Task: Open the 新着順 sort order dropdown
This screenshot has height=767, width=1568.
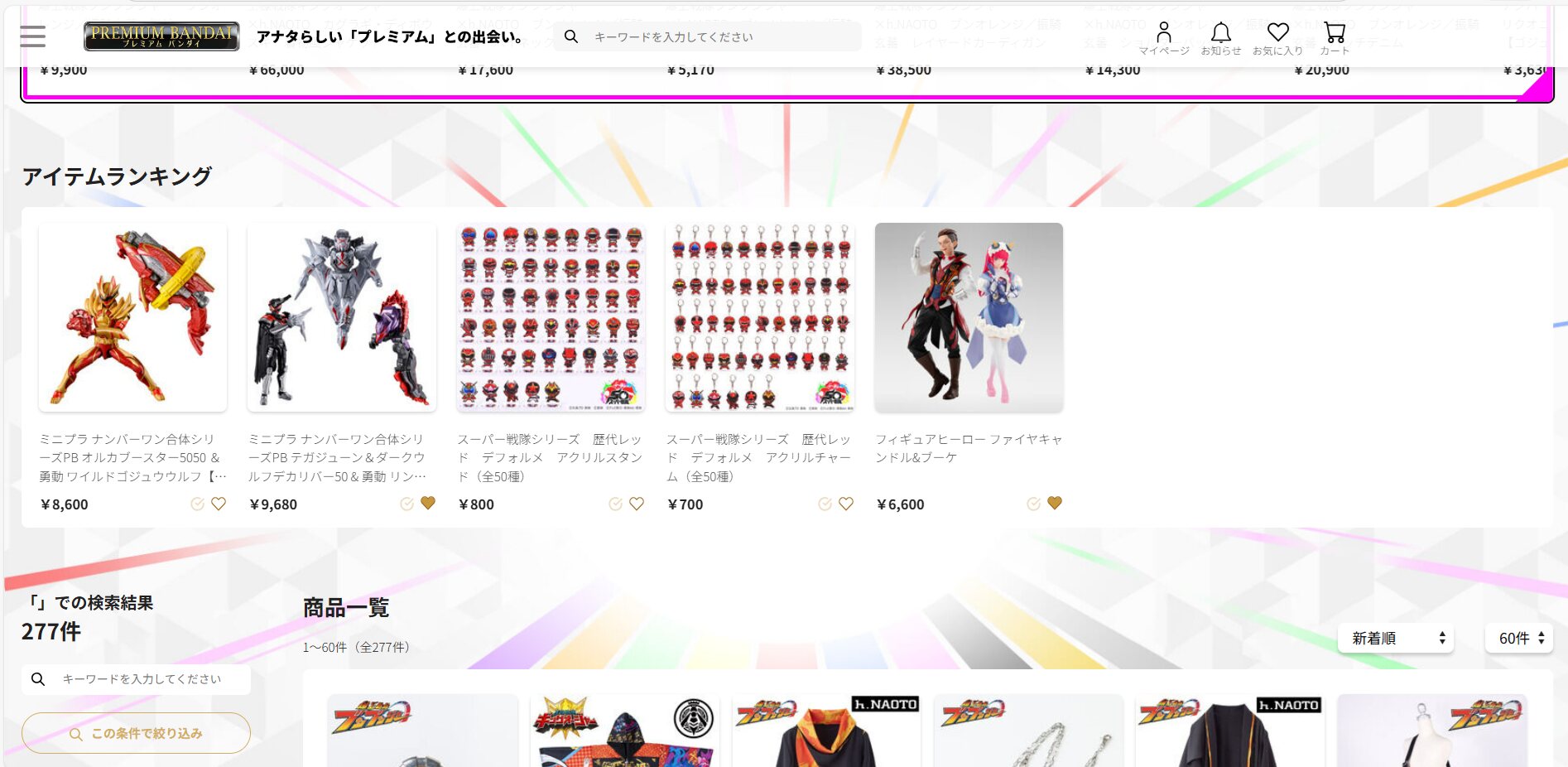Action: (1396, 638)
